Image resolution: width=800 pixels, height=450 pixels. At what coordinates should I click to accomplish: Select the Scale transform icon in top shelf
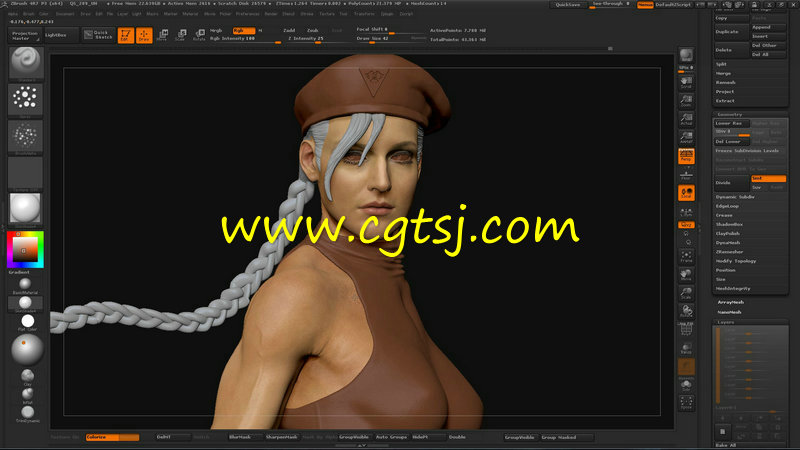(181, 35)
